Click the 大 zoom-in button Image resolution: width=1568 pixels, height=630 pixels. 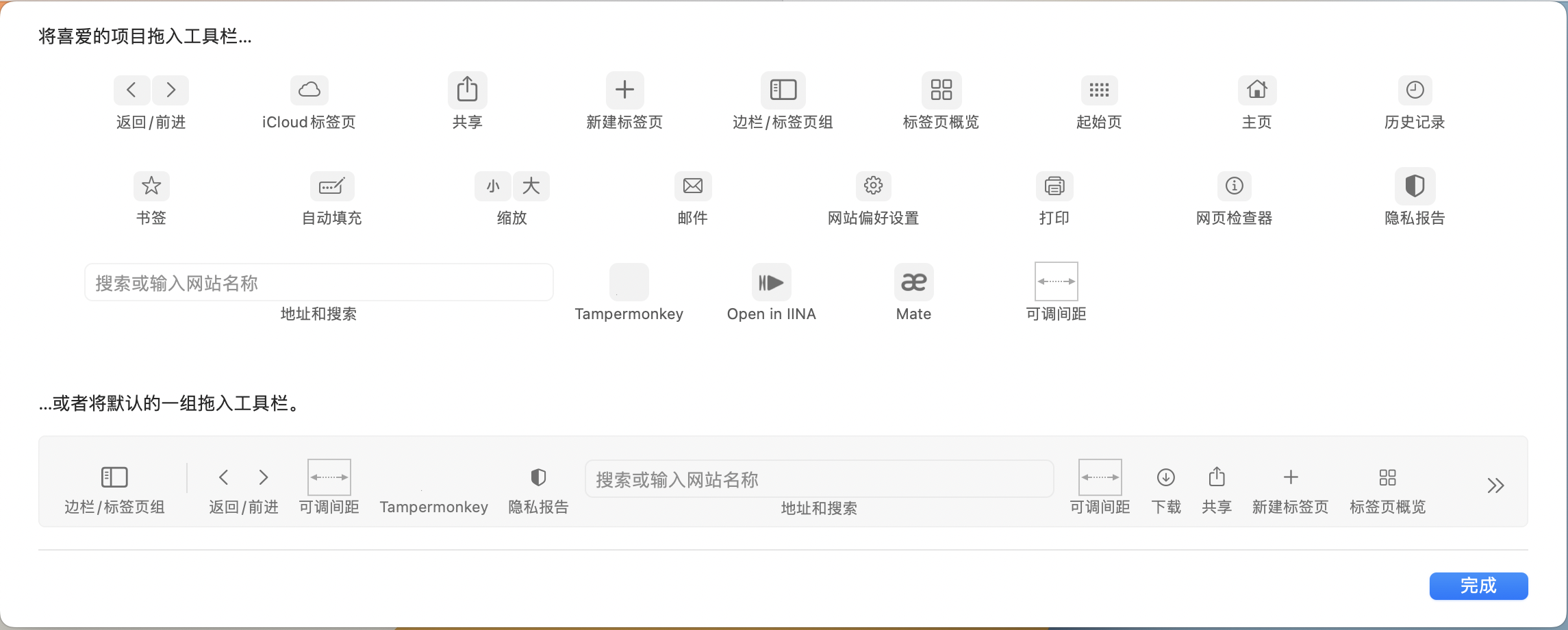pyautogui.click(x=531, y=186)
